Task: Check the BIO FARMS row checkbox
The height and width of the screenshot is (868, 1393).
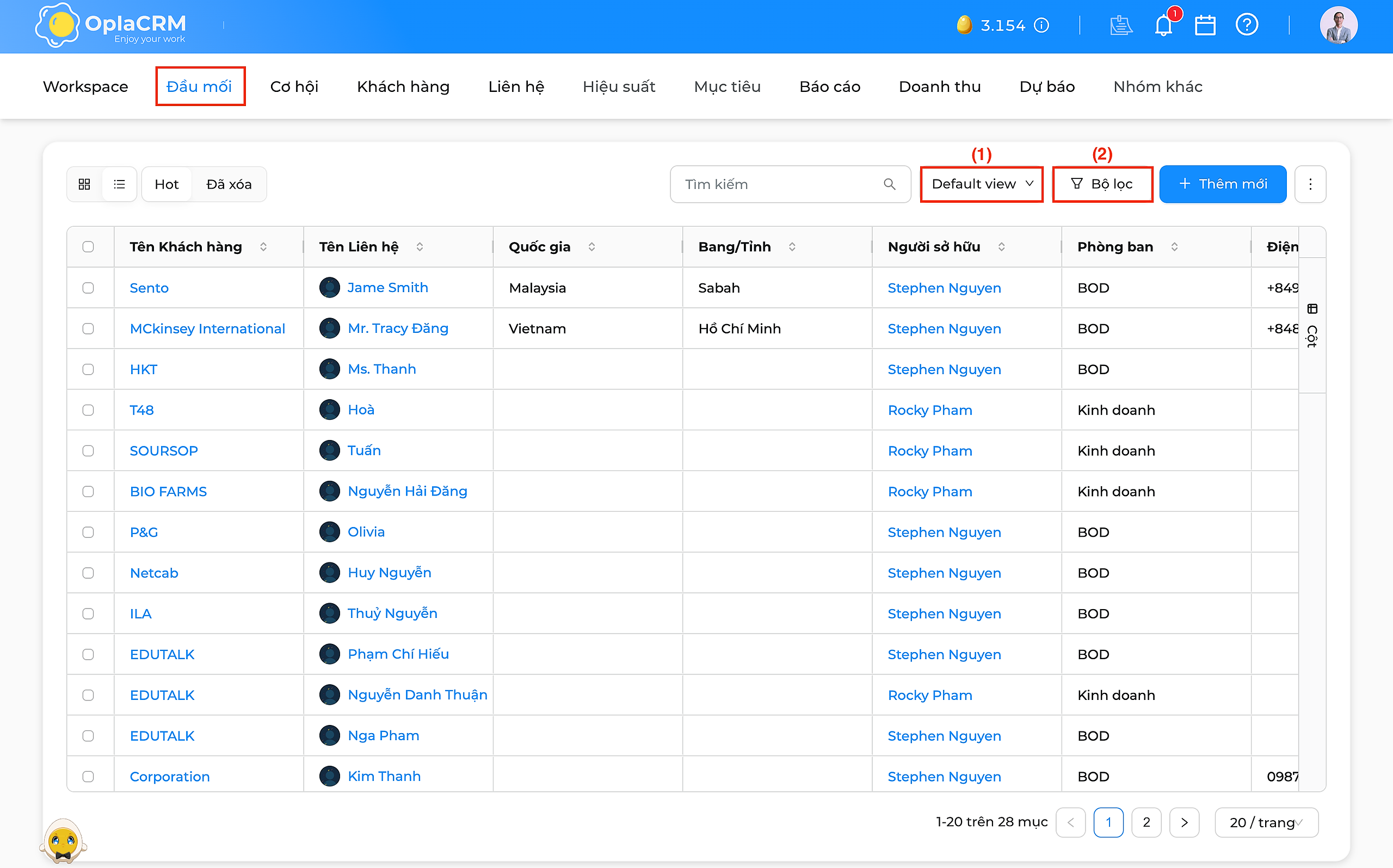Action: [88, 492]
